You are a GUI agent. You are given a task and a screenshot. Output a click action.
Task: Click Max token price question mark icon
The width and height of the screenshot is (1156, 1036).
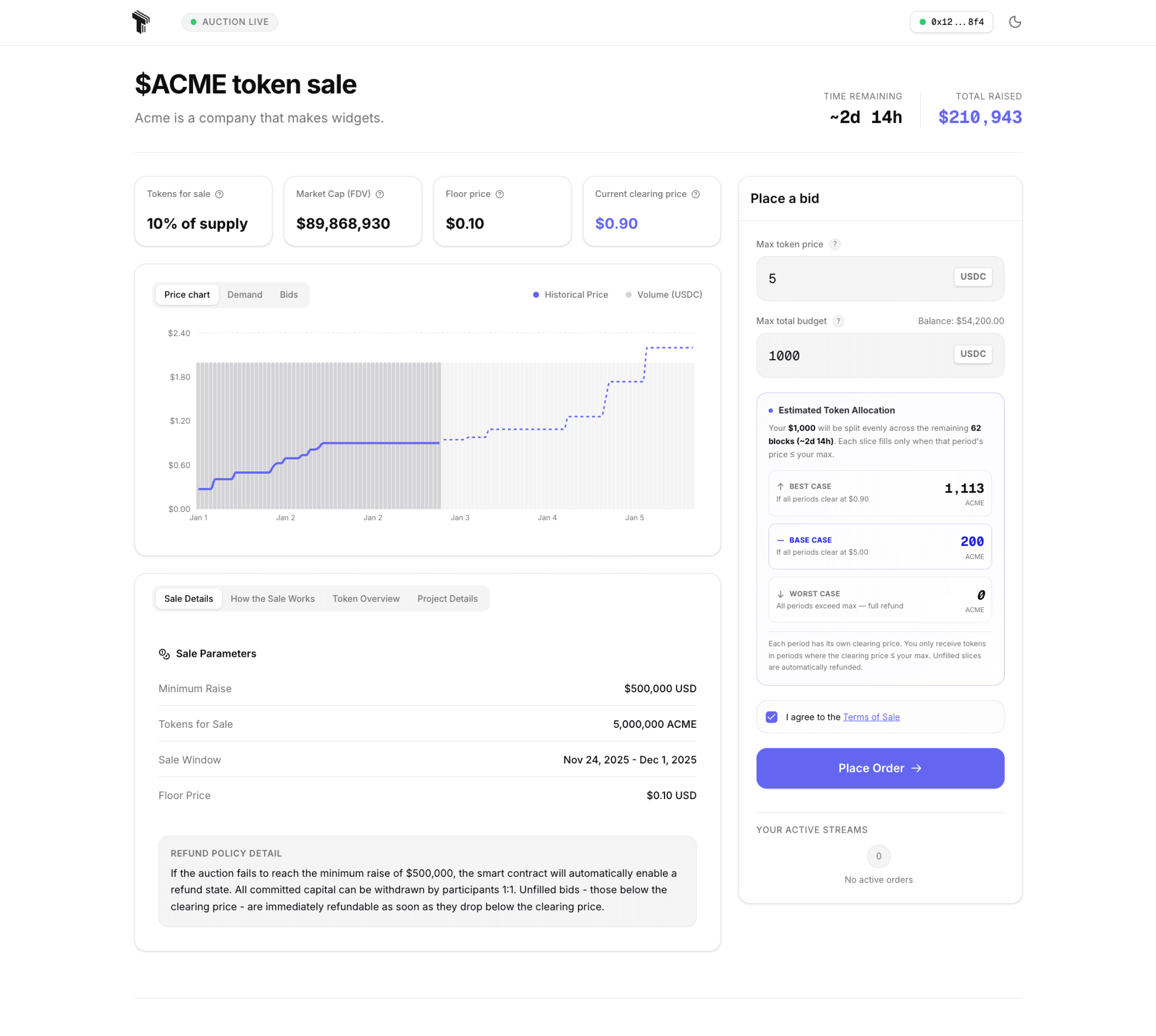click(x=835, y=244)
